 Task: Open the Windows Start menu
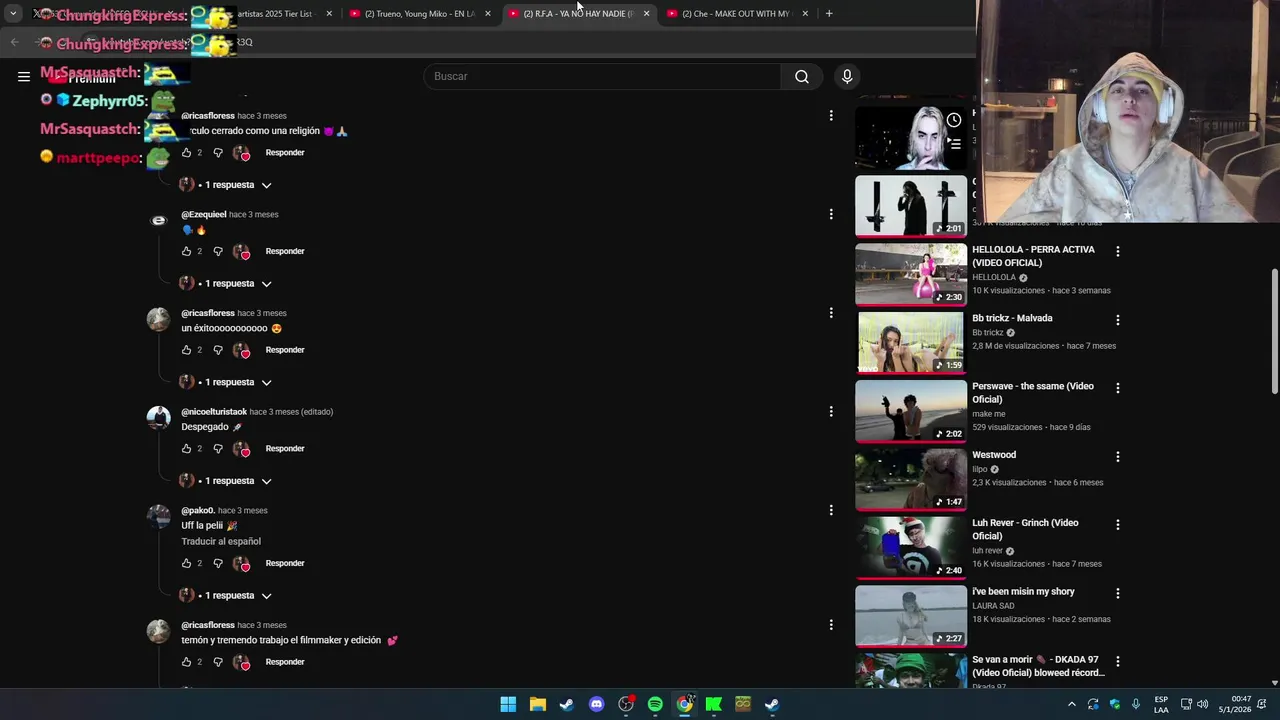pos(508,704)
